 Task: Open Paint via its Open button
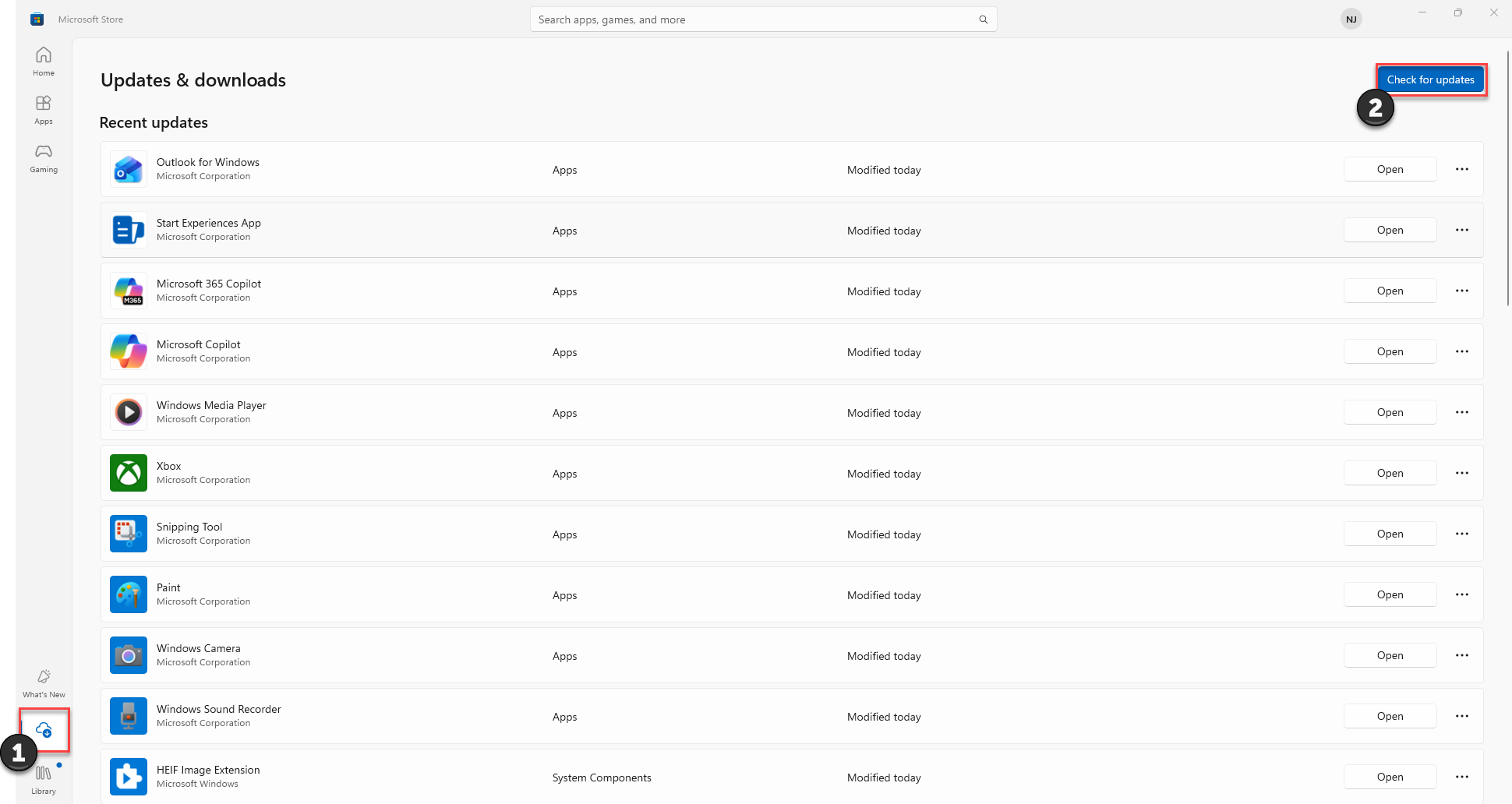pyautogui.click(x=1390, y=594)
